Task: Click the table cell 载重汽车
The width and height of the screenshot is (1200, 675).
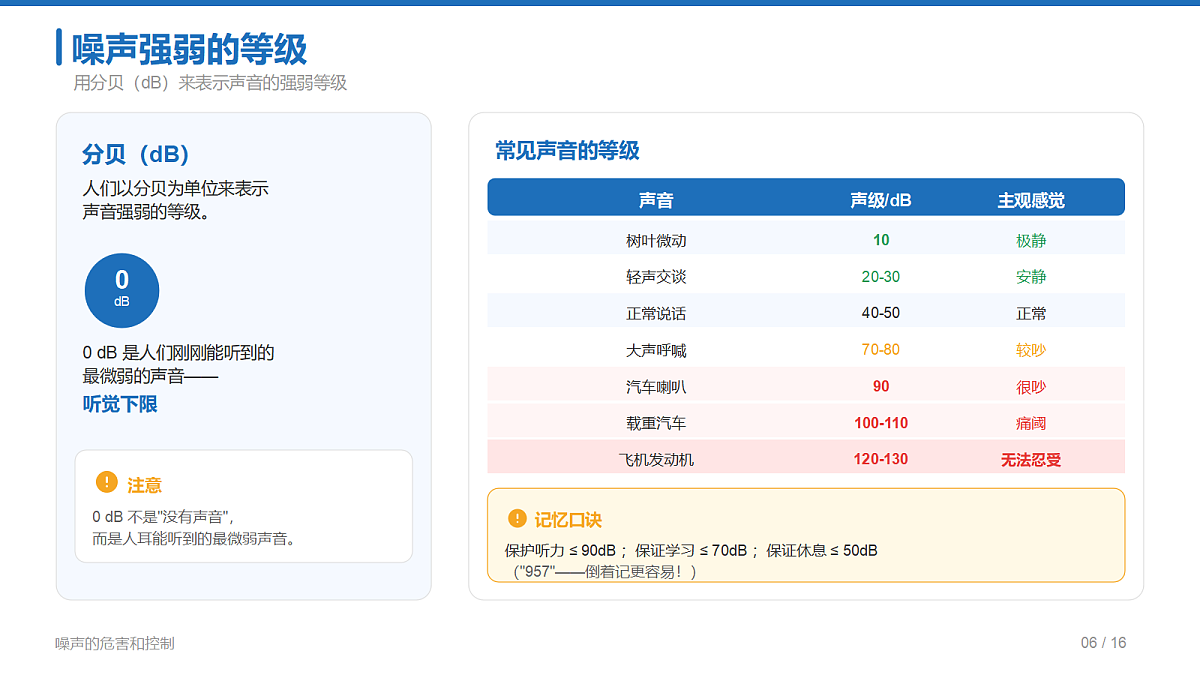Action: coord(656,424)
